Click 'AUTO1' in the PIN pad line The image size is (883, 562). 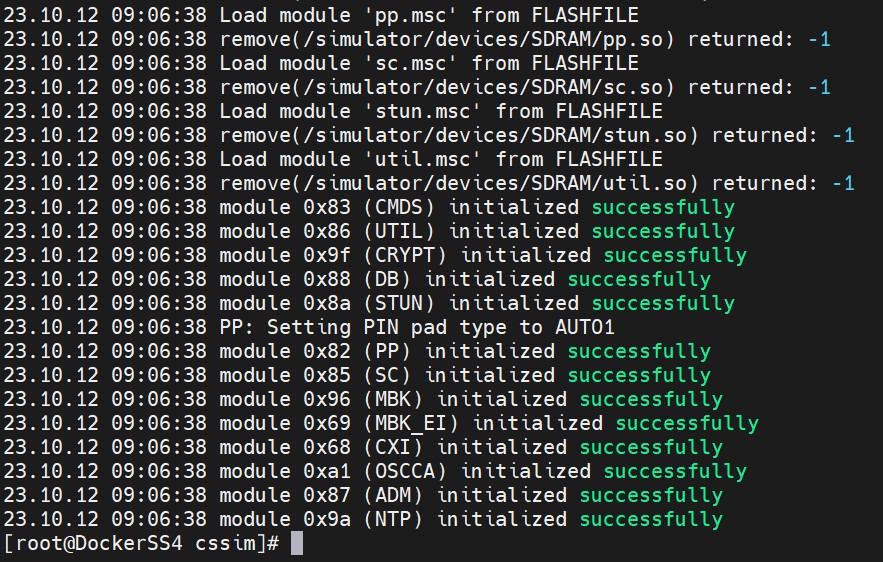pos(585,327)
